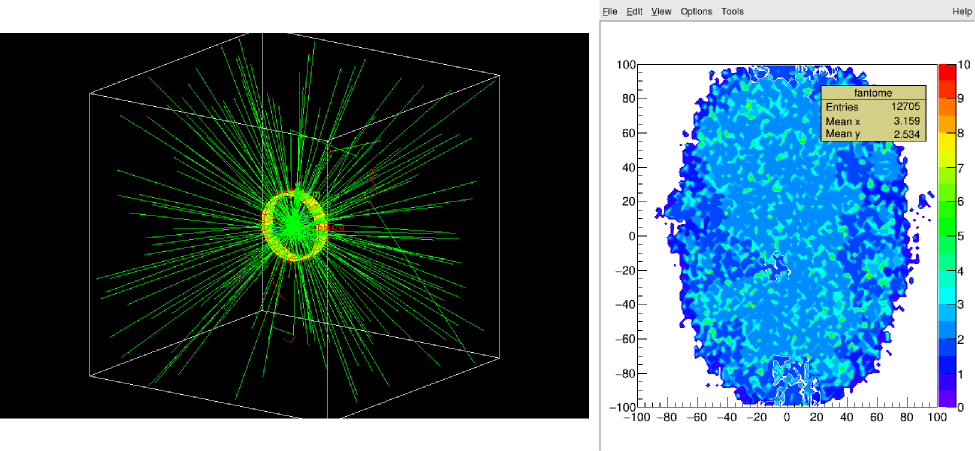Click the x-axis label −100
The width and height of the screenshot is (975, 451).
click(x=639, y=419)
